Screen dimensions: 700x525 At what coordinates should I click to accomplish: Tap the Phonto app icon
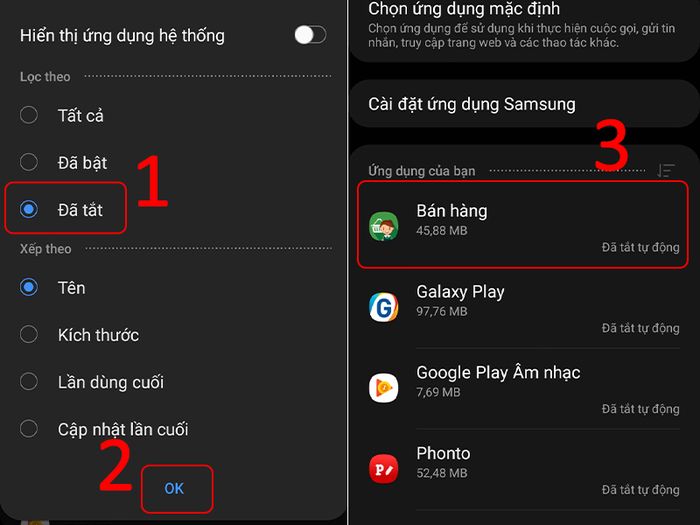[x=383, y=469]
